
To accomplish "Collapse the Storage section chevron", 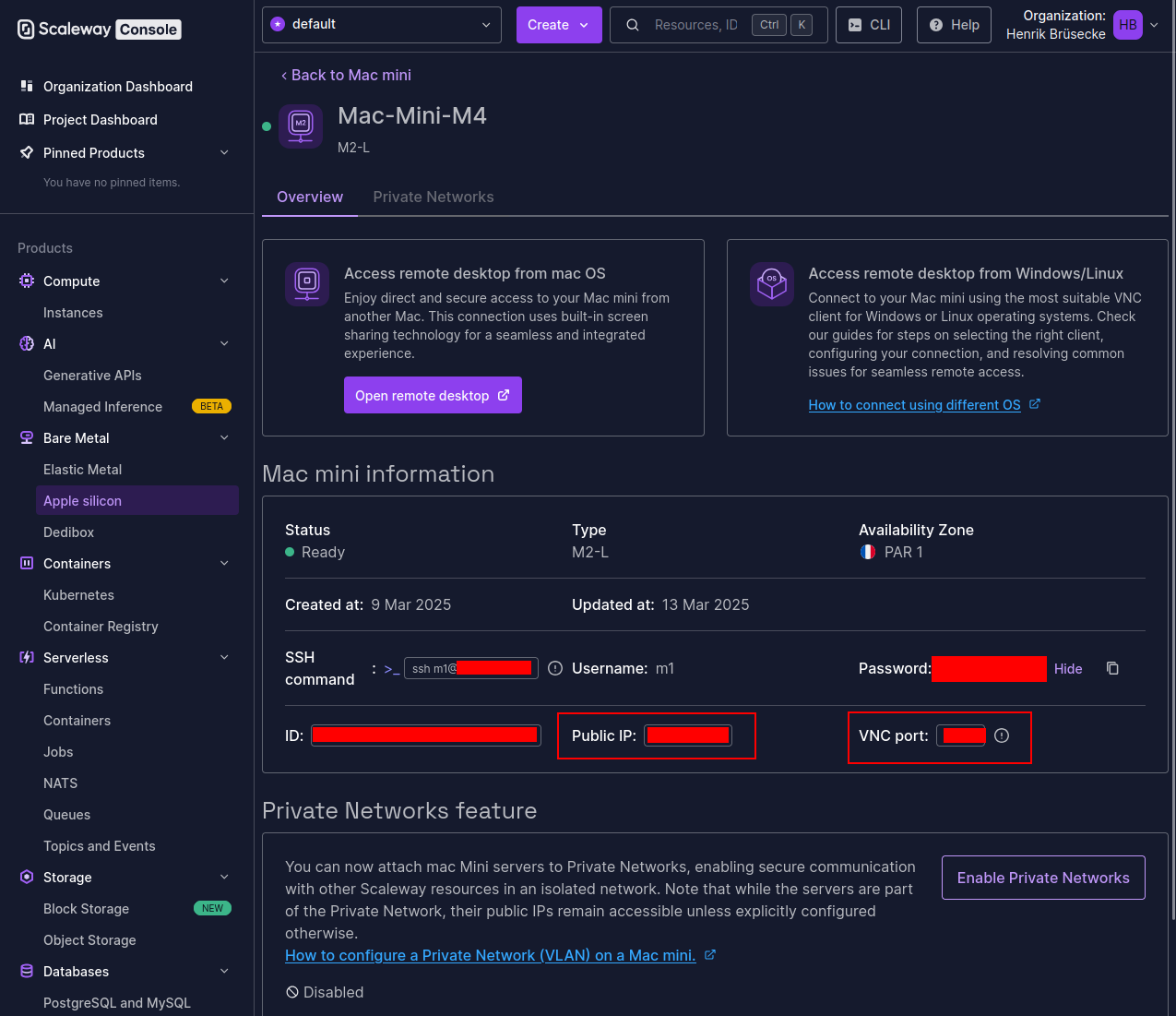I will pos(224,878).
